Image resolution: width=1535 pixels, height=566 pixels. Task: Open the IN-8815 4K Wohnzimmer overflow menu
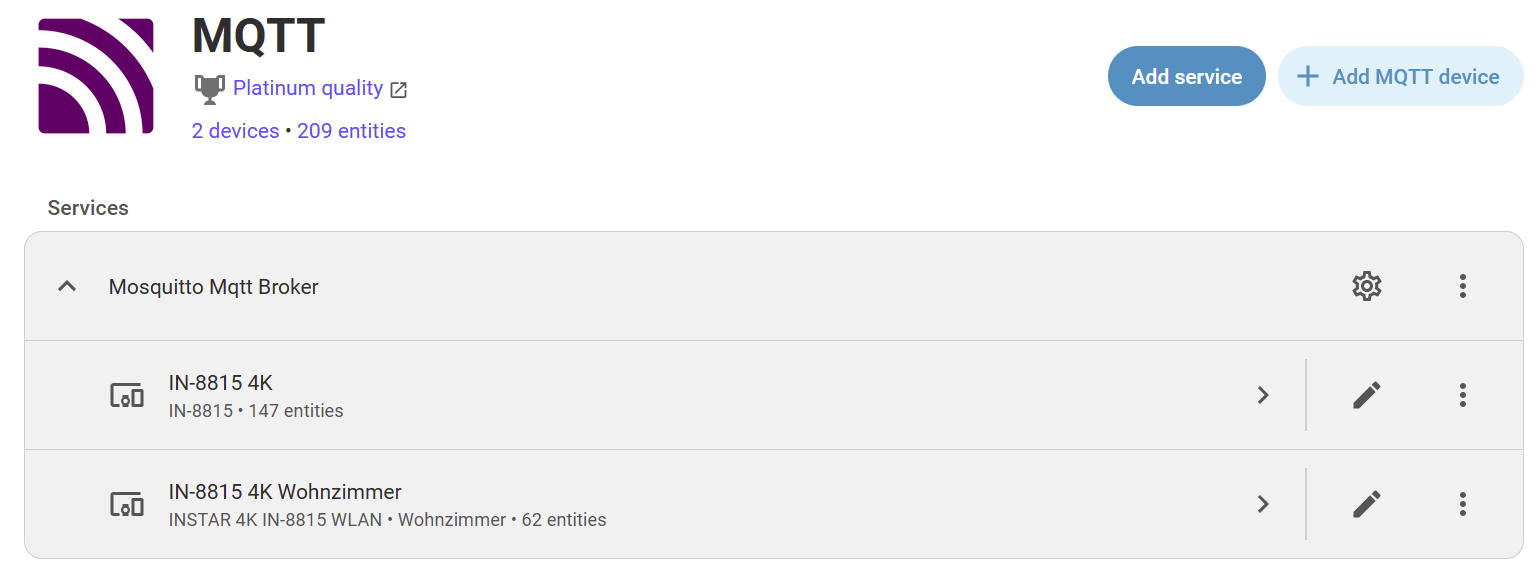click(x=1462, y=504)
